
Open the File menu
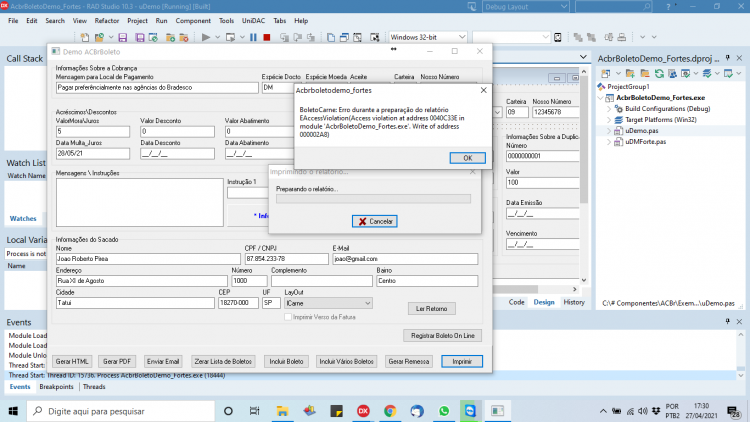[13, 21]
